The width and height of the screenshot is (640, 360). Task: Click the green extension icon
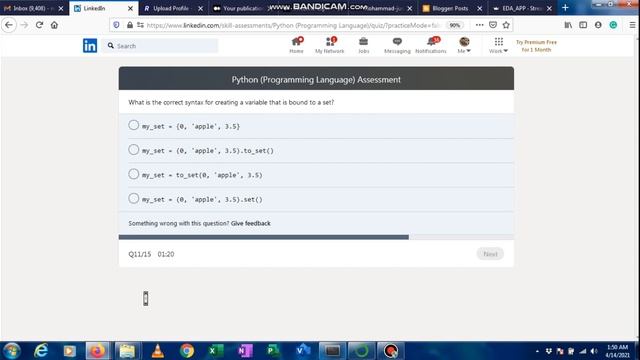[x=613, y=25]
